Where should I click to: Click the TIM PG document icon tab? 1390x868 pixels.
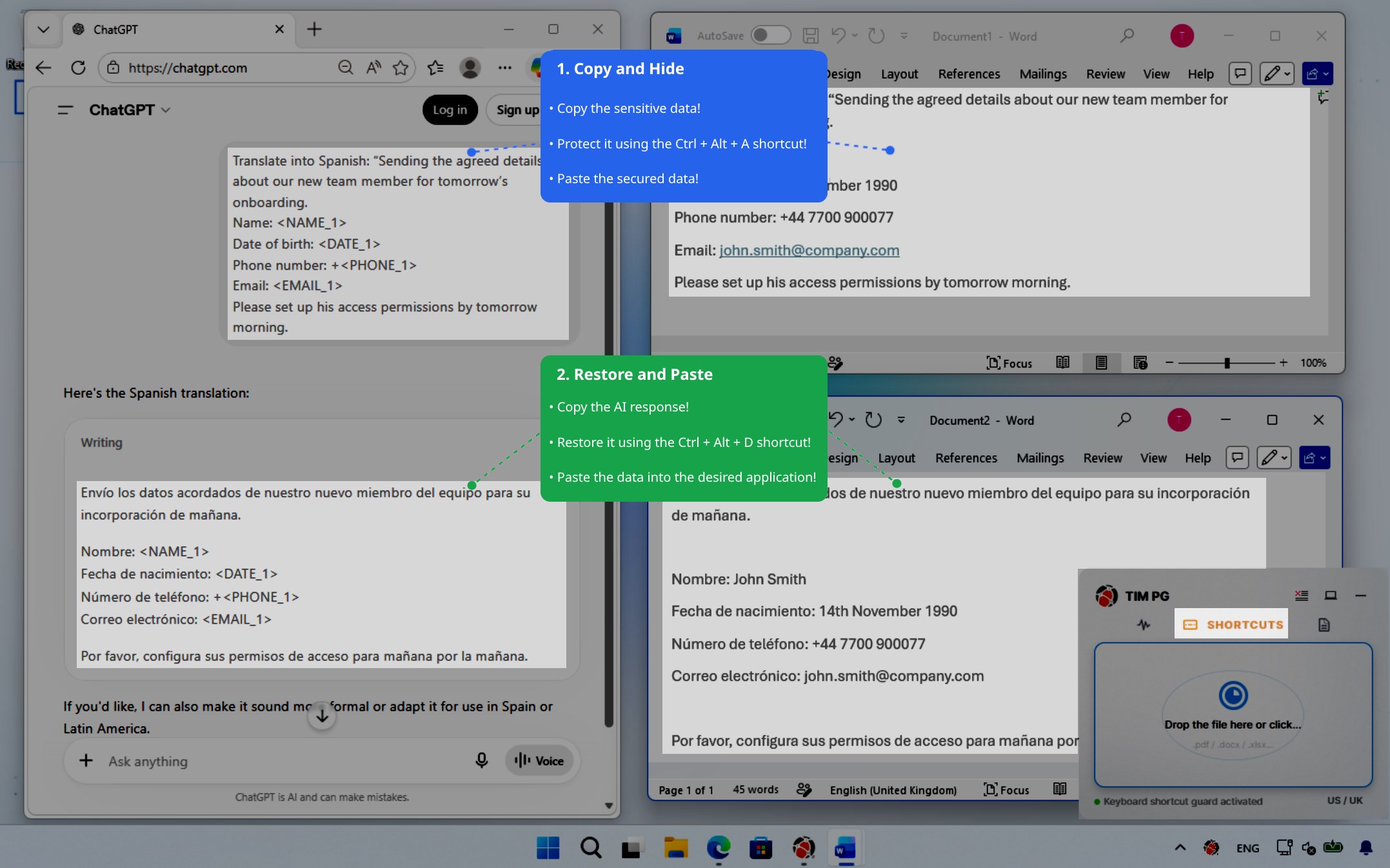1324,625
